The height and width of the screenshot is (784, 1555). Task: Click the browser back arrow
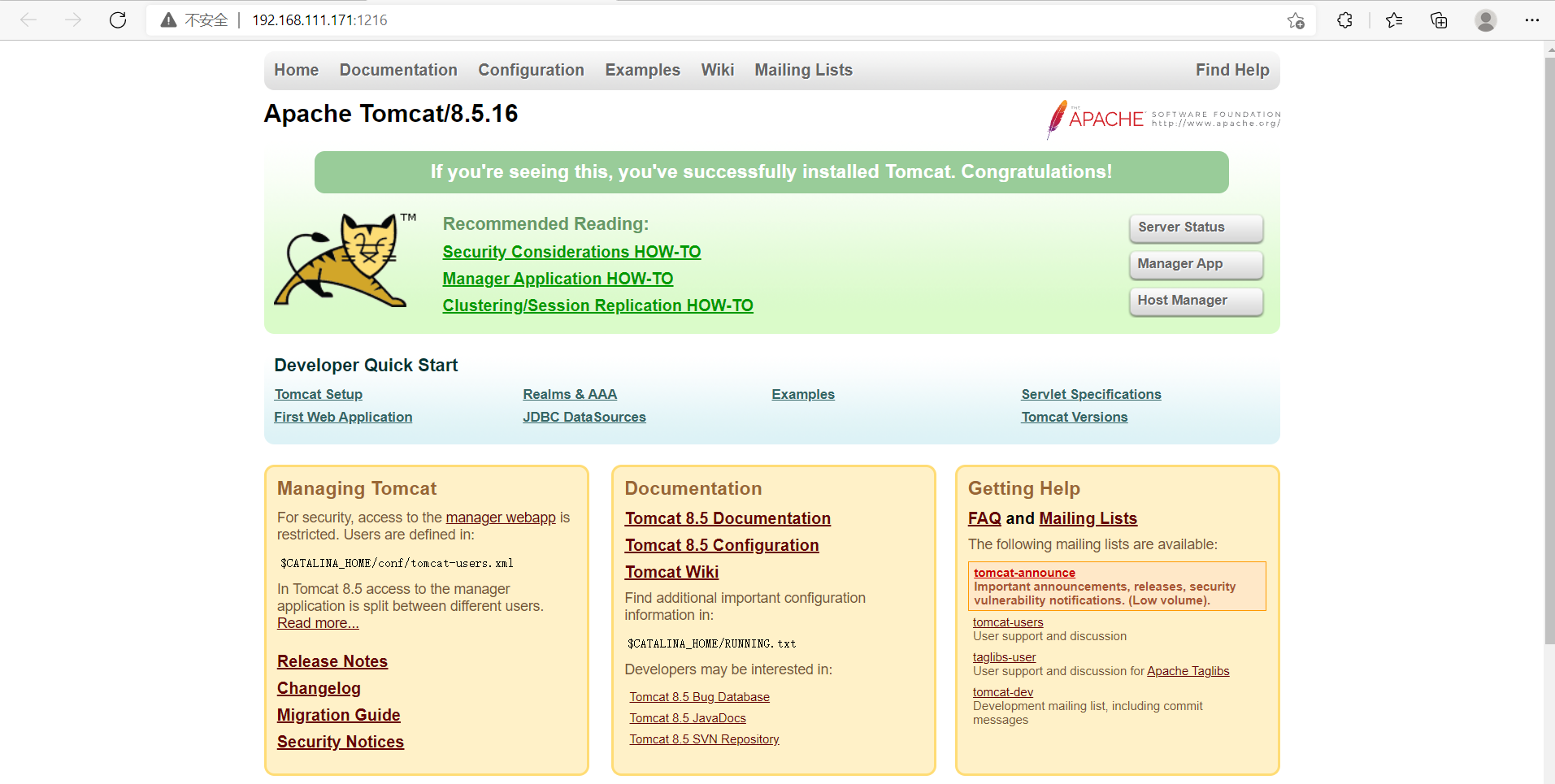tap(28, 20)
